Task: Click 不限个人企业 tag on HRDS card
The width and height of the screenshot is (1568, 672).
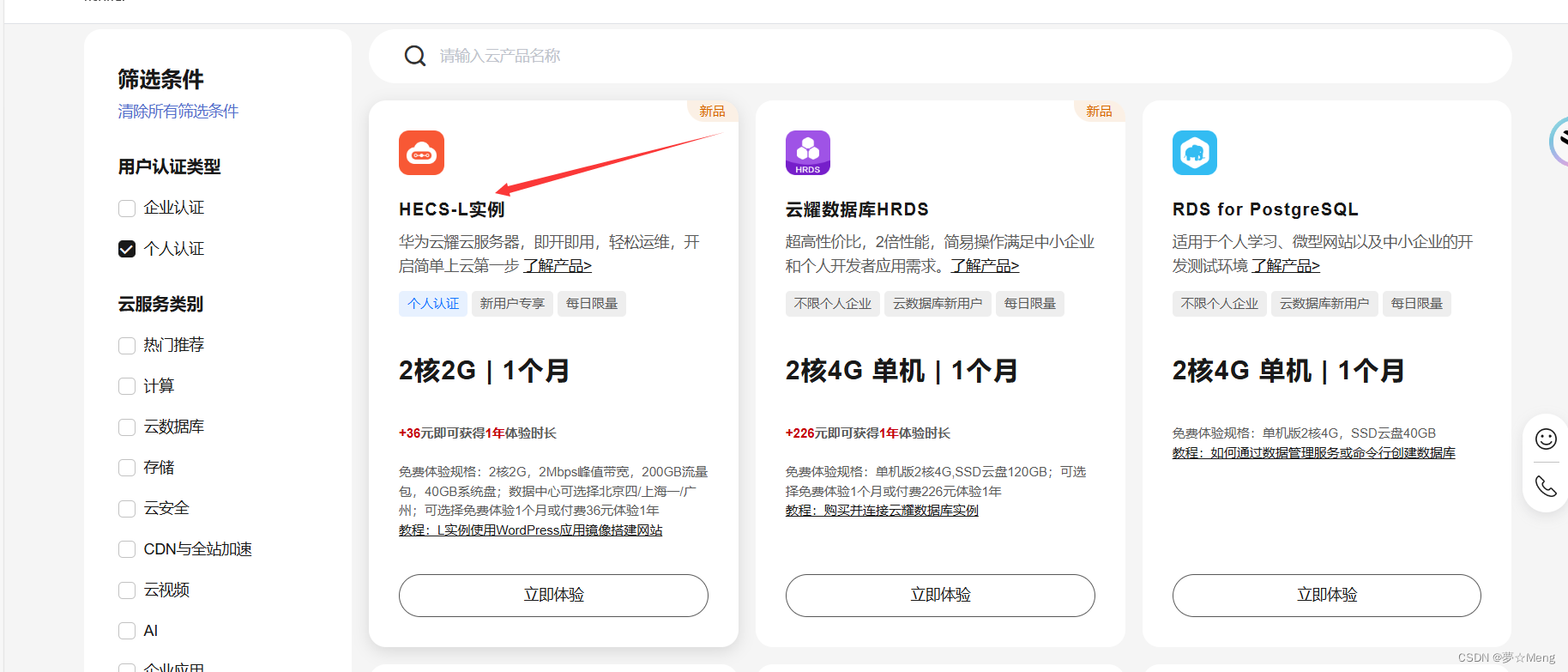Action: click(x=833, y=304)
